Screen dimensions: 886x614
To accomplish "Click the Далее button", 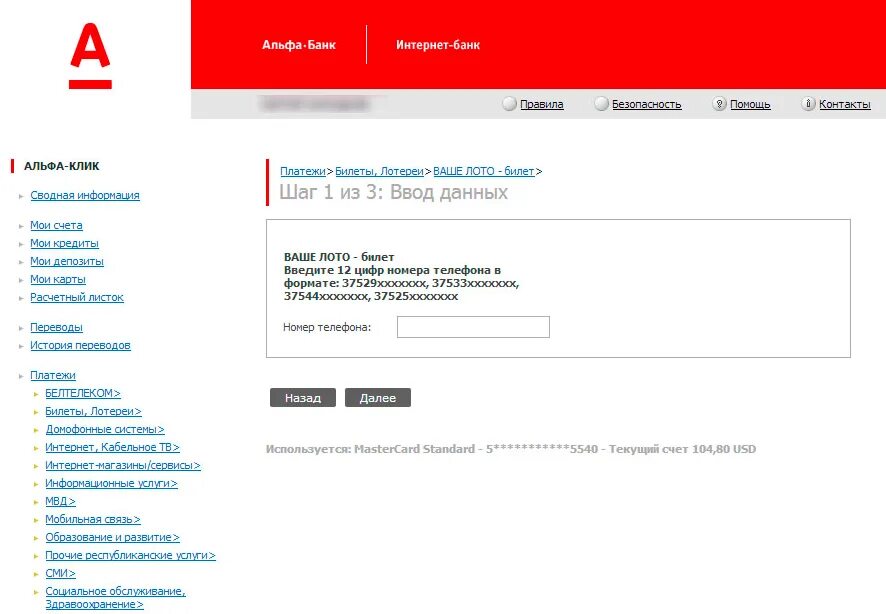I will tap(377, 398).
